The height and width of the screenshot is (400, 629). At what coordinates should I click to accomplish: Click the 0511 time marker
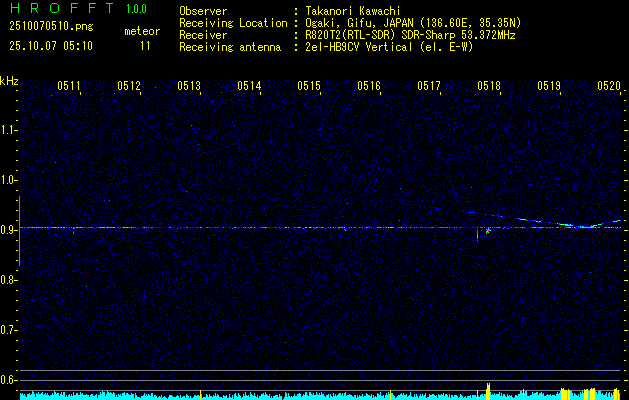click(x=69, y=86)
